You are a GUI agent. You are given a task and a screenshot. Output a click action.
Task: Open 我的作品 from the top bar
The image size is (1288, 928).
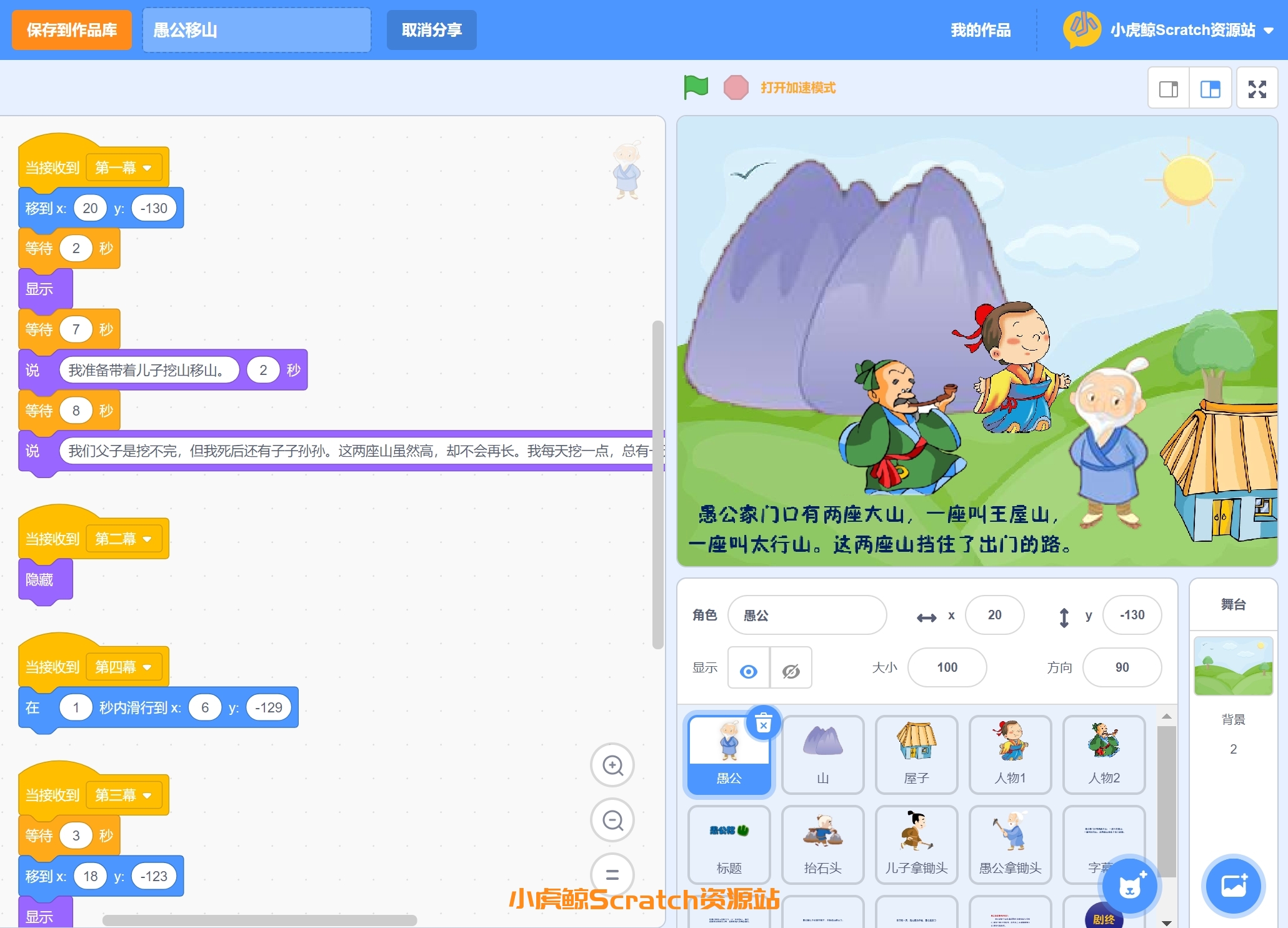click(x=981, y=30)
